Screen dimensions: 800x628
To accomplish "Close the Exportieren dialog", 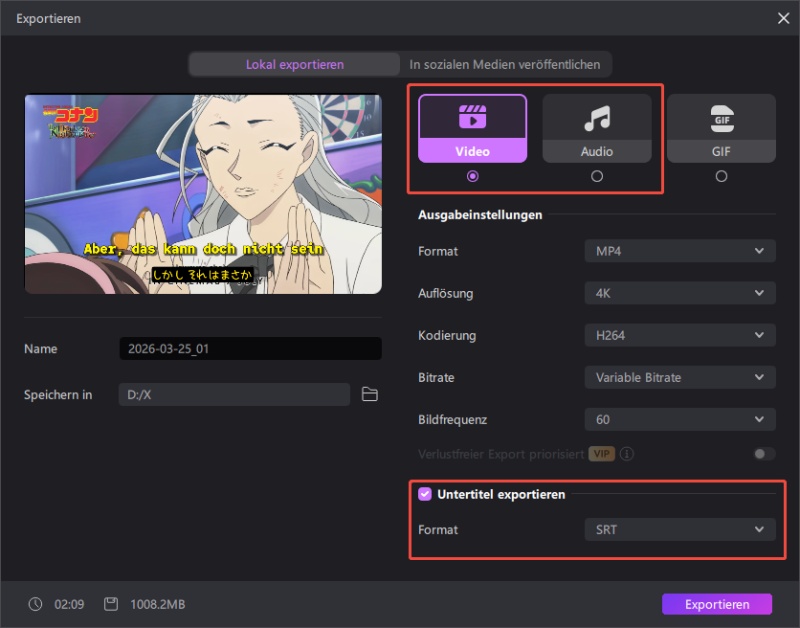I will pyautogui.click(x=783, y=18).
